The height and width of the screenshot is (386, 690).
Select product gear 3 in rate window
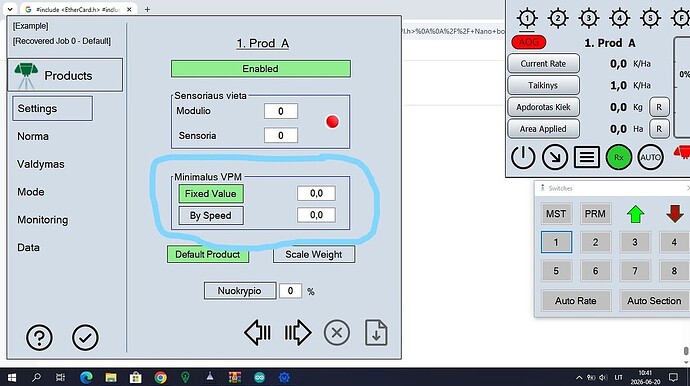click(589, 18)
